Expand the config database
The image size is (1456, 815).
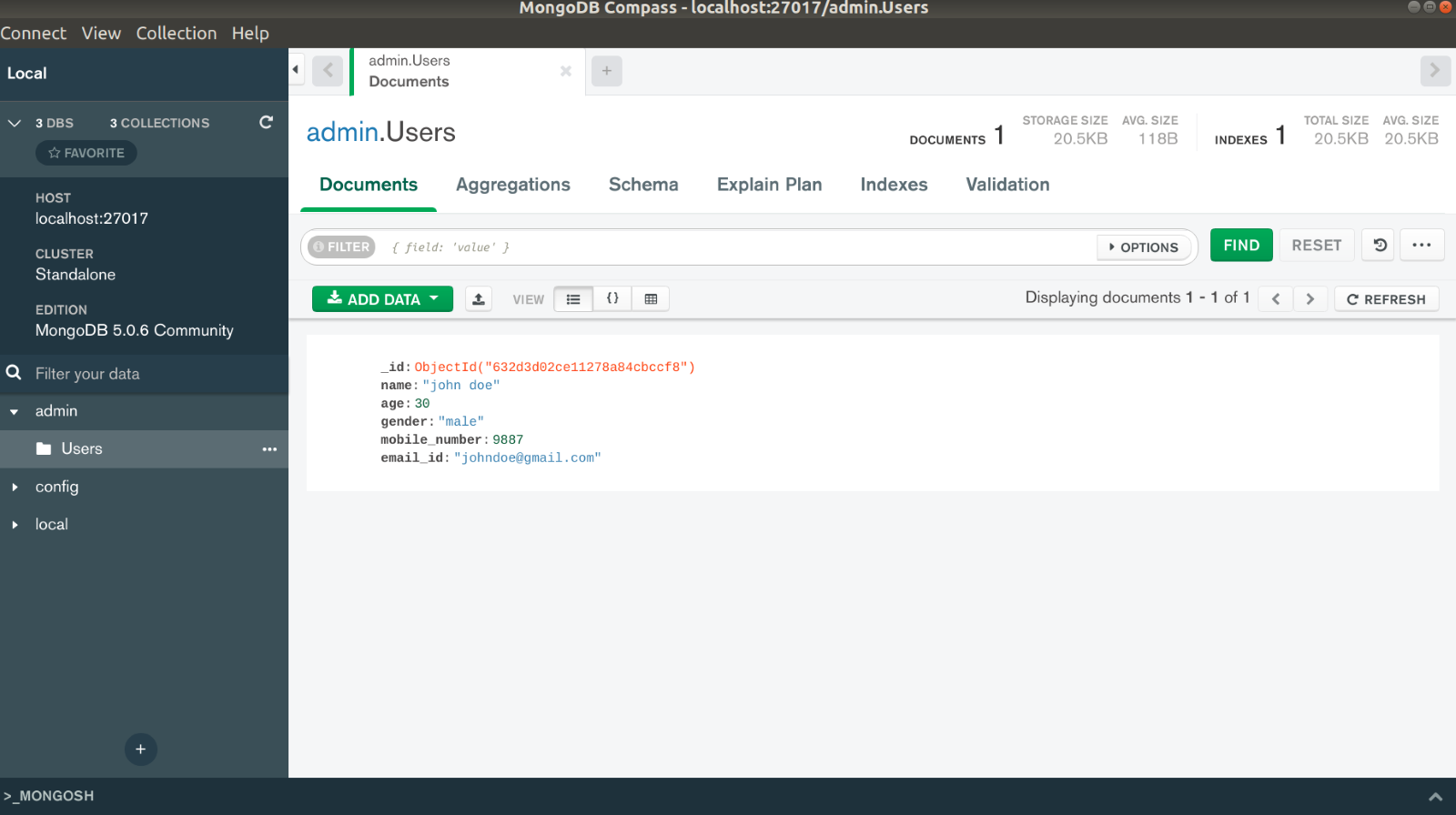[15, 488]
